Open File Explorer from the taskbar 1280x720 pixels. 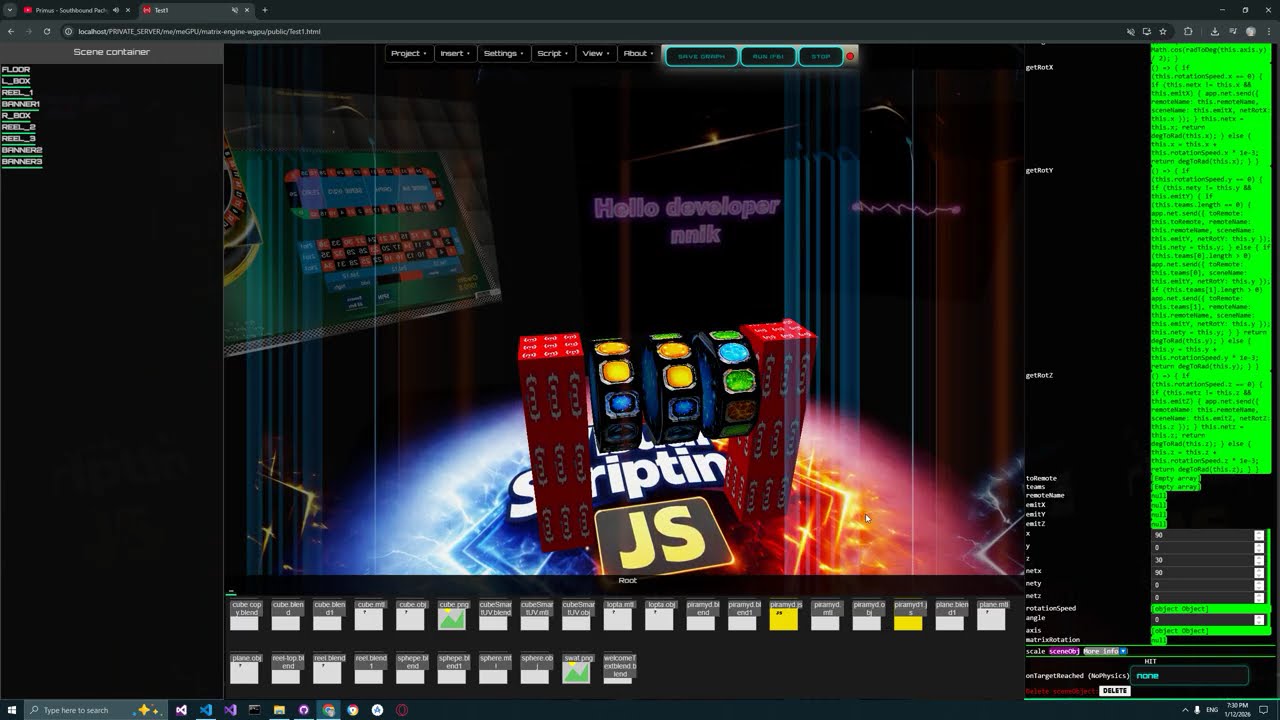279,710
